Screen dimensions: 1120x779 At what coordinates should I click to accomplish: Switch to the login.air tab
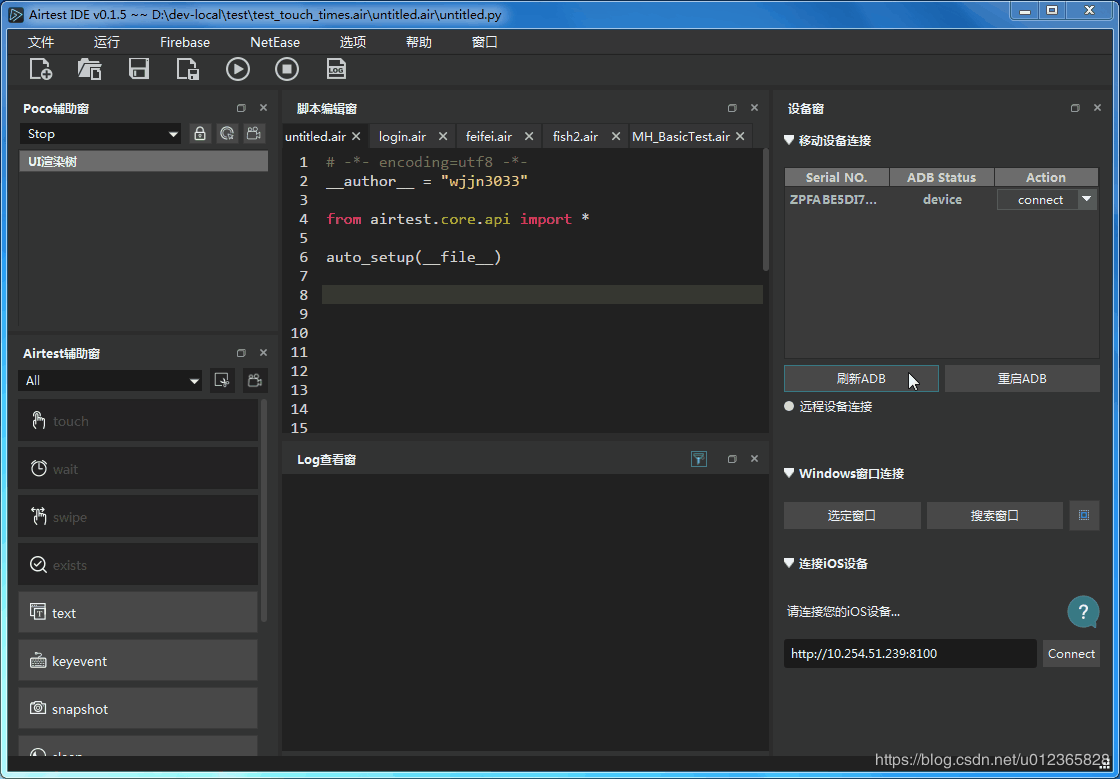click(x=403, y=136)
